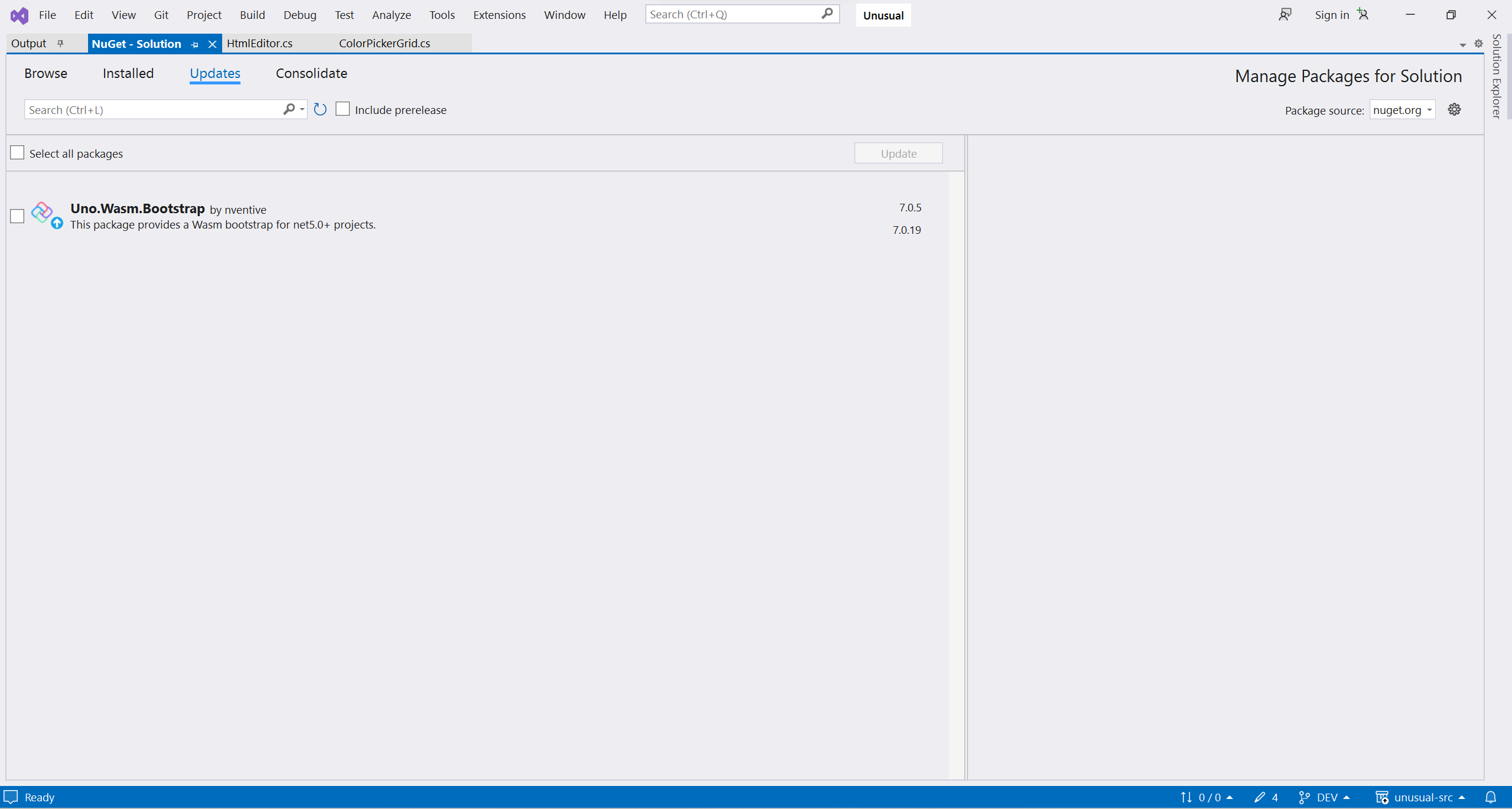Pin the Output tab with pushpin icon
The width and height of the screenshot is (1512, 809).
click(60, 43)
